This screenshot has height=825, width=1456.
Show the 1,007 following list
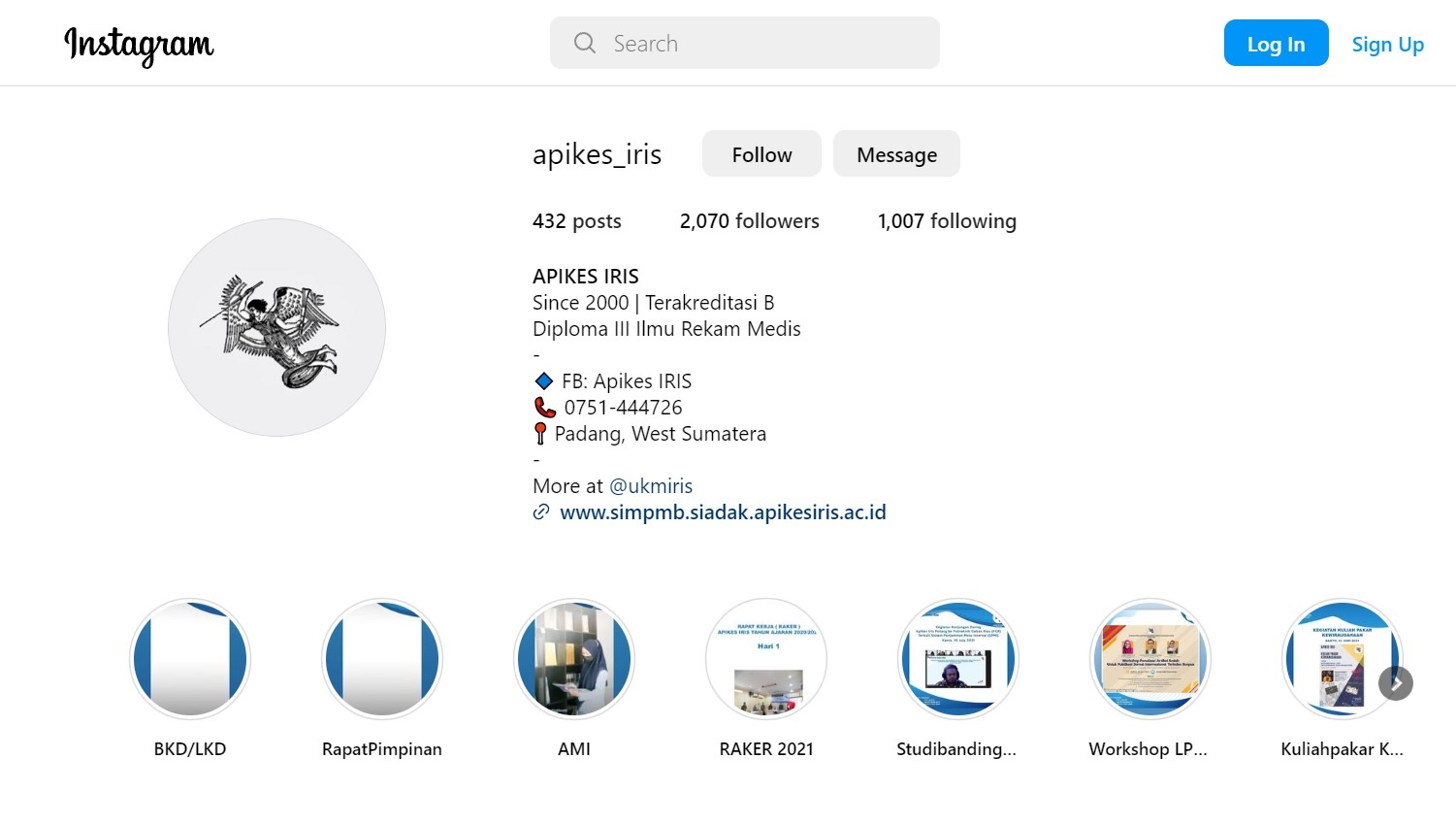[947, 221]
